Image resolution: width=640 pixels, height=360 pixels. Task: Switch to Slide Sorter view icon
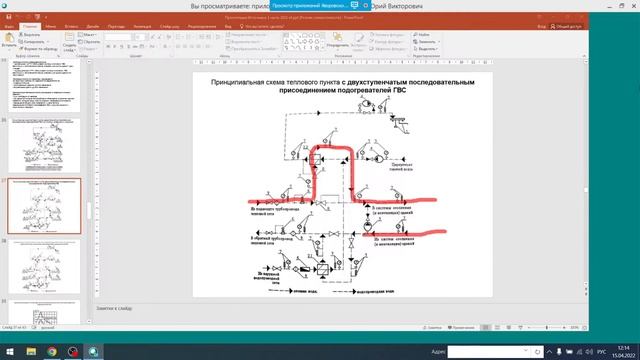[497, 327]
